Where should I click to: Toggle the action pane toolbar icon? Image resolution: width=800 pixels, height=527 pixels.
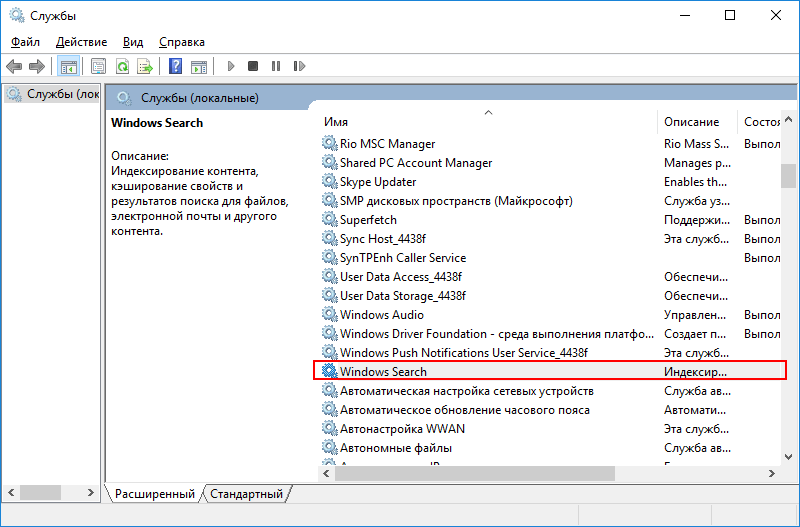click(x=198, y=66)
